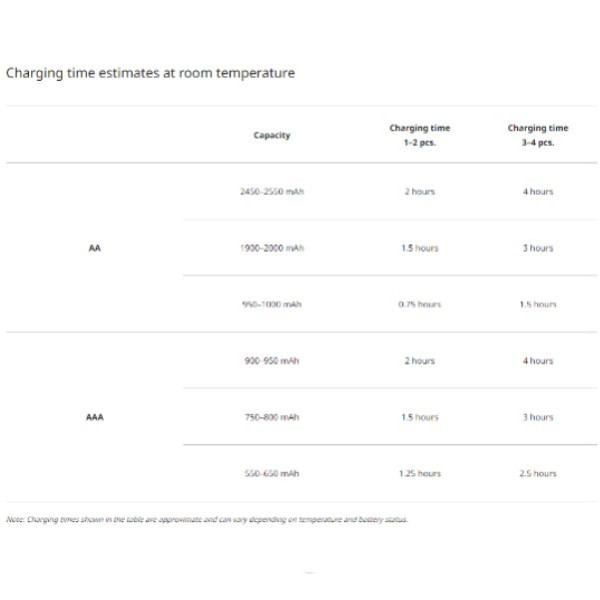Screen dimensions: 600x600
Task: Select the AA battery row label
Action: pyautogui.click(x=95, y=248)
